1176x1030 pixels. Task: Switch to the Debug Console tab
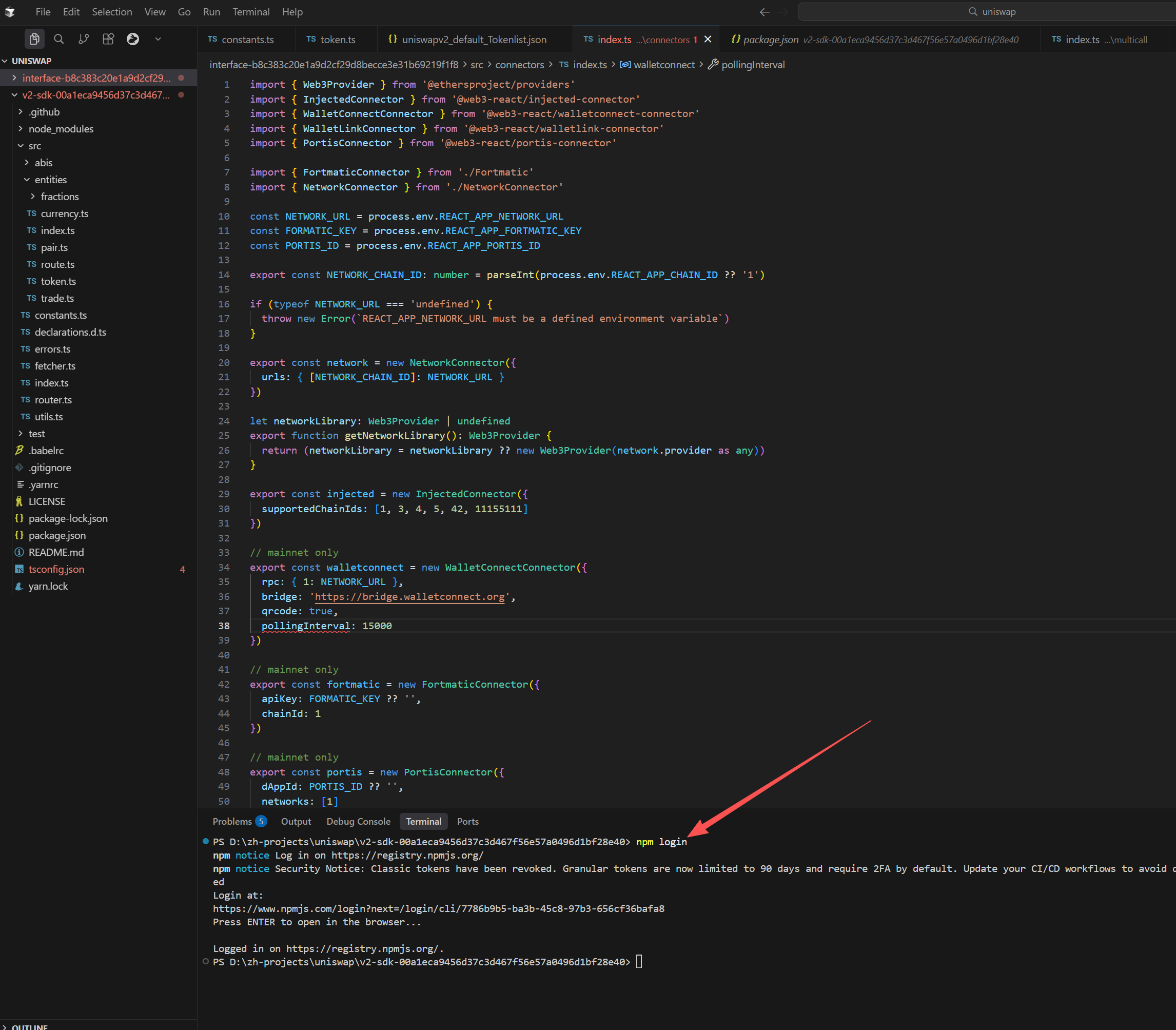tap(358, 821)
